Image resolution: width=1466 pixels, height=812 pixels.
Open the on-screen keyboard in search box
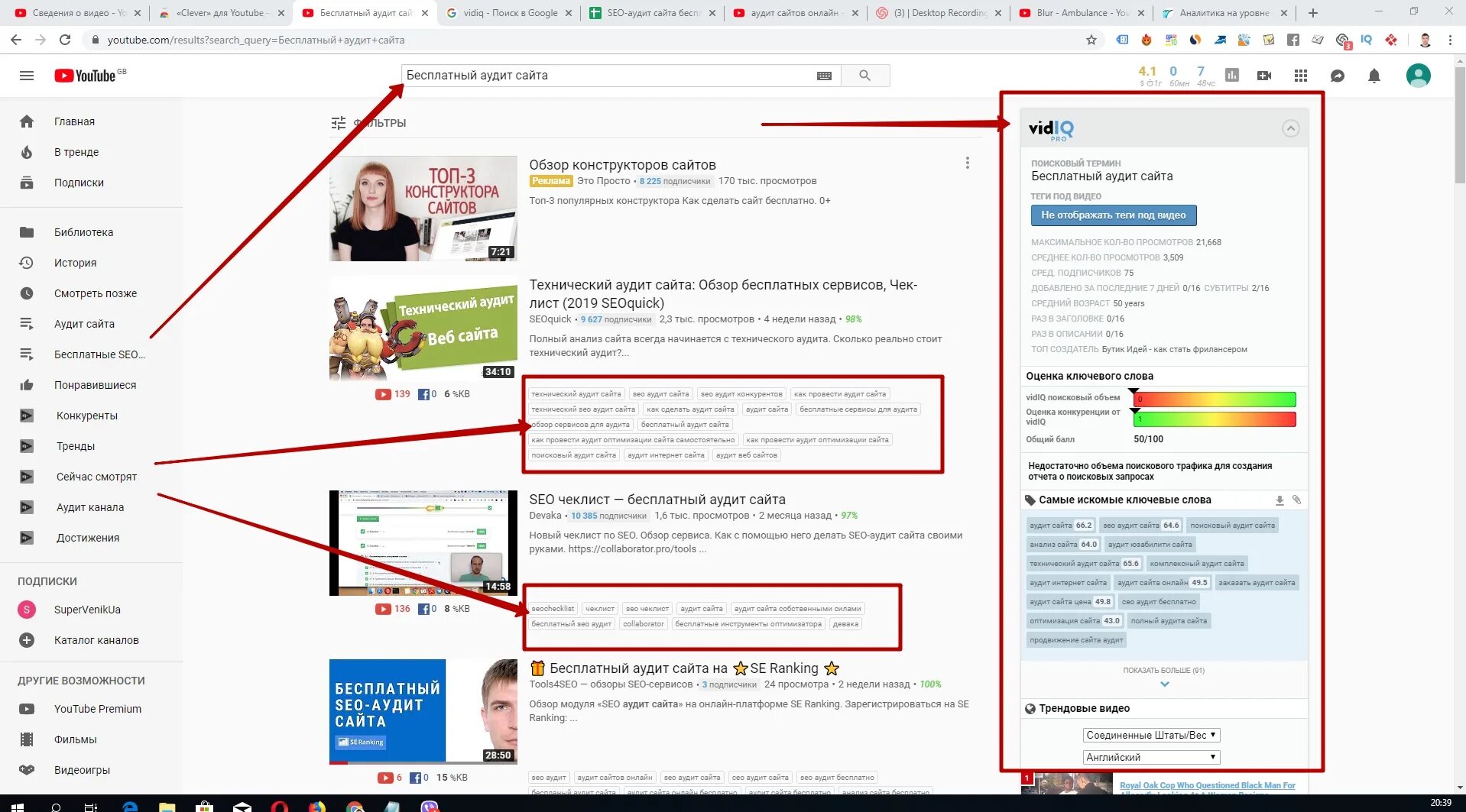click(824, 76)
